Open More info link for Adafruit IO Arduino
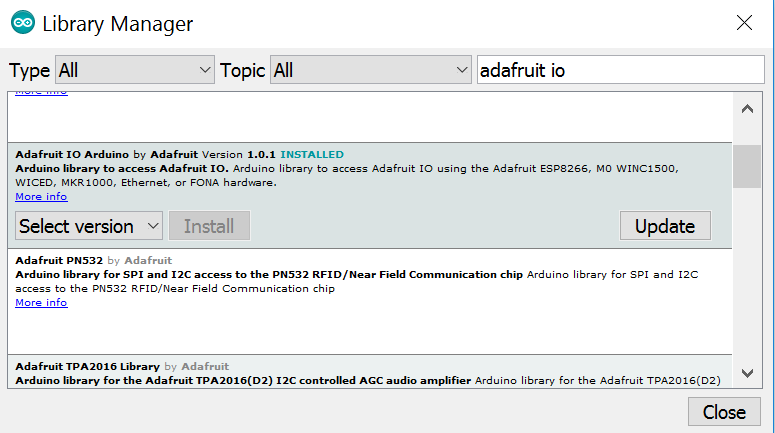Image resolution: width=775 pixels, height=433 pixels. (41, 196)
